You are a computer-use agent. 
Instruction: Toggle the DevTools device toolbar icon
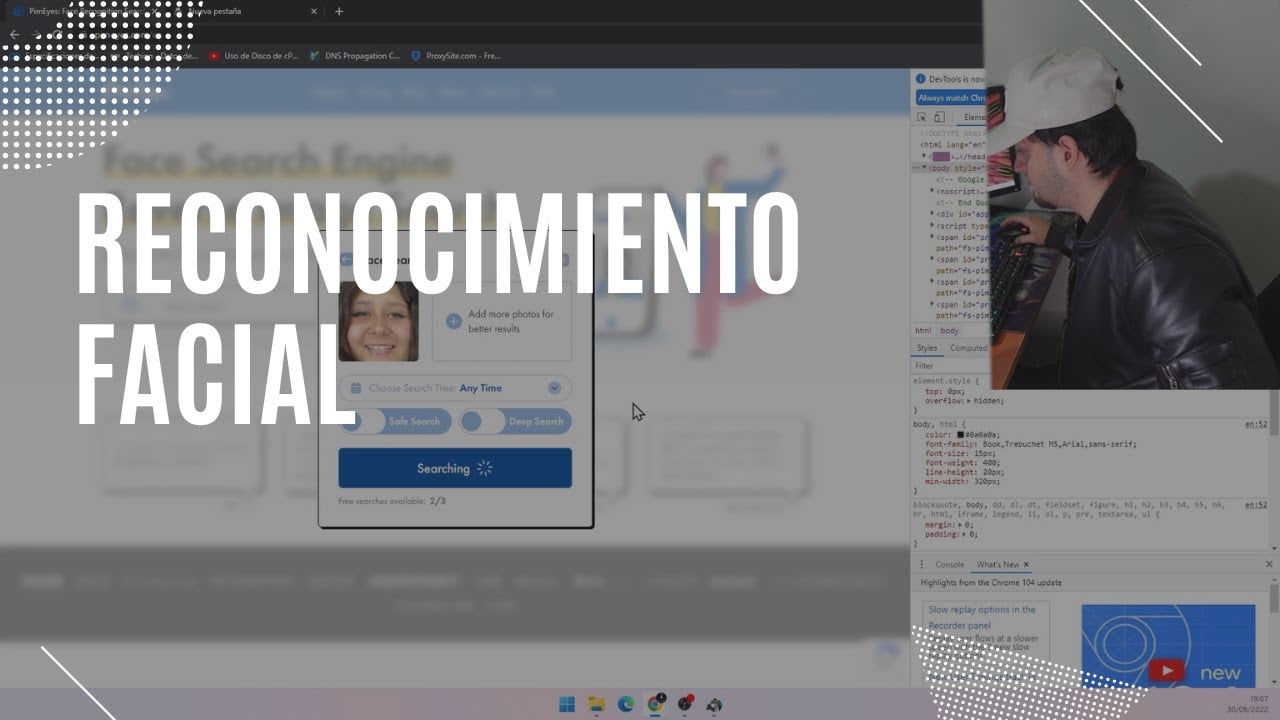click(x=938, y=118)
